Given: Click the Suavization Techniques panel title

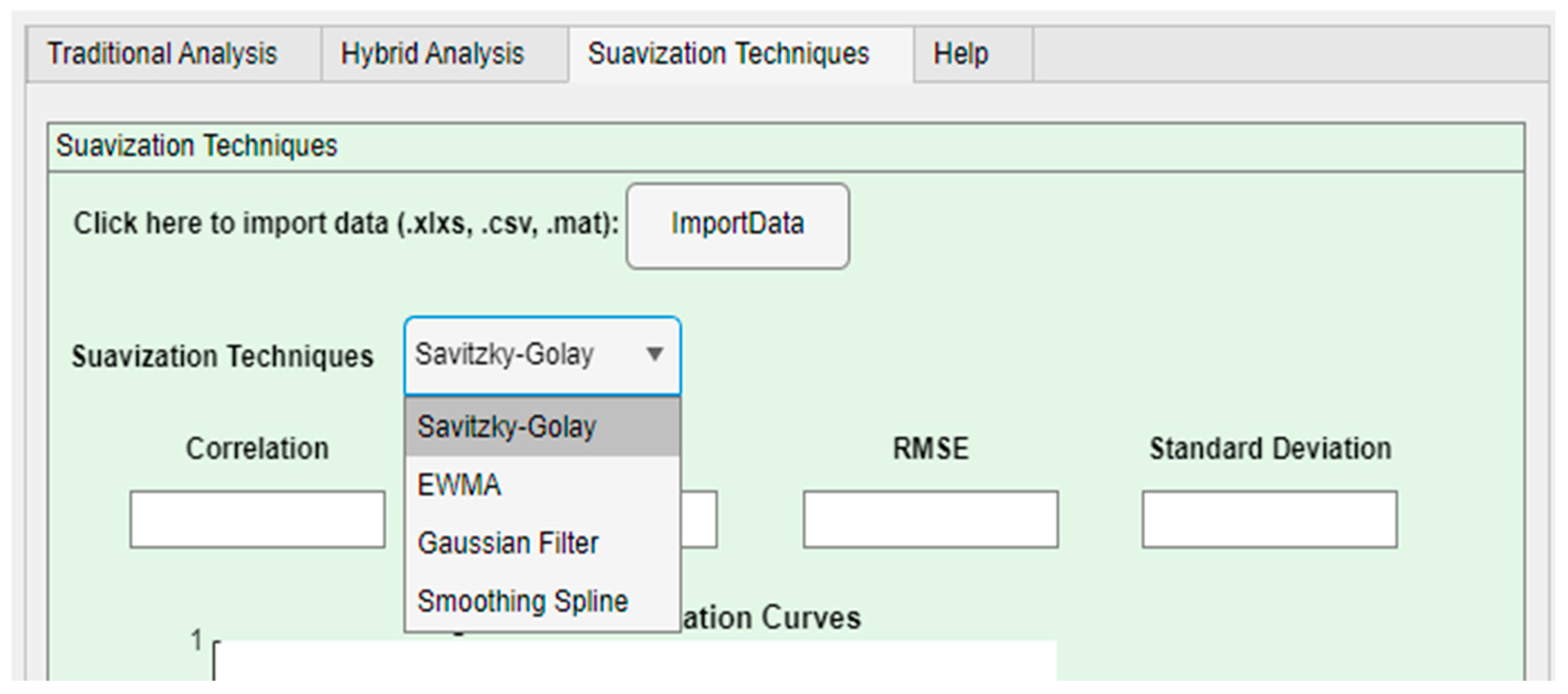Looking at the screenshot, I should coord(197,146).
